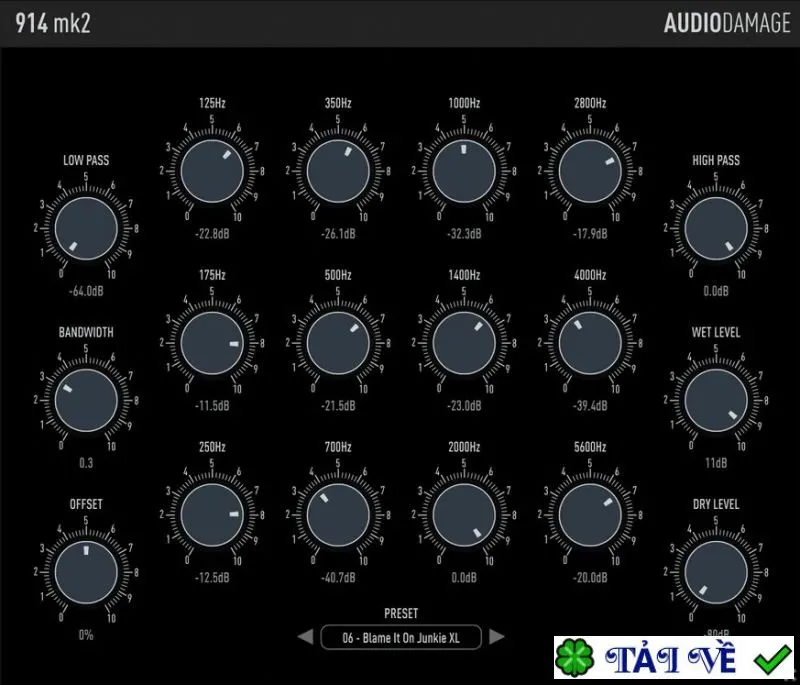Click the -22.8dB value under 125Hz

pyautogui.click(x=212, y=234)
